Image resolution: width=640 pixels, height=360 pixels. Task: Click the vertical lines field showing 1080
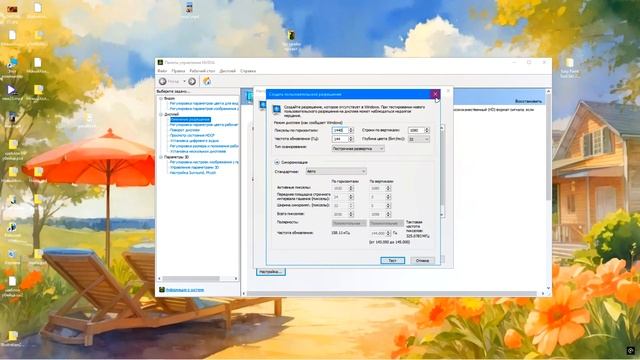(x=416, y=130)
